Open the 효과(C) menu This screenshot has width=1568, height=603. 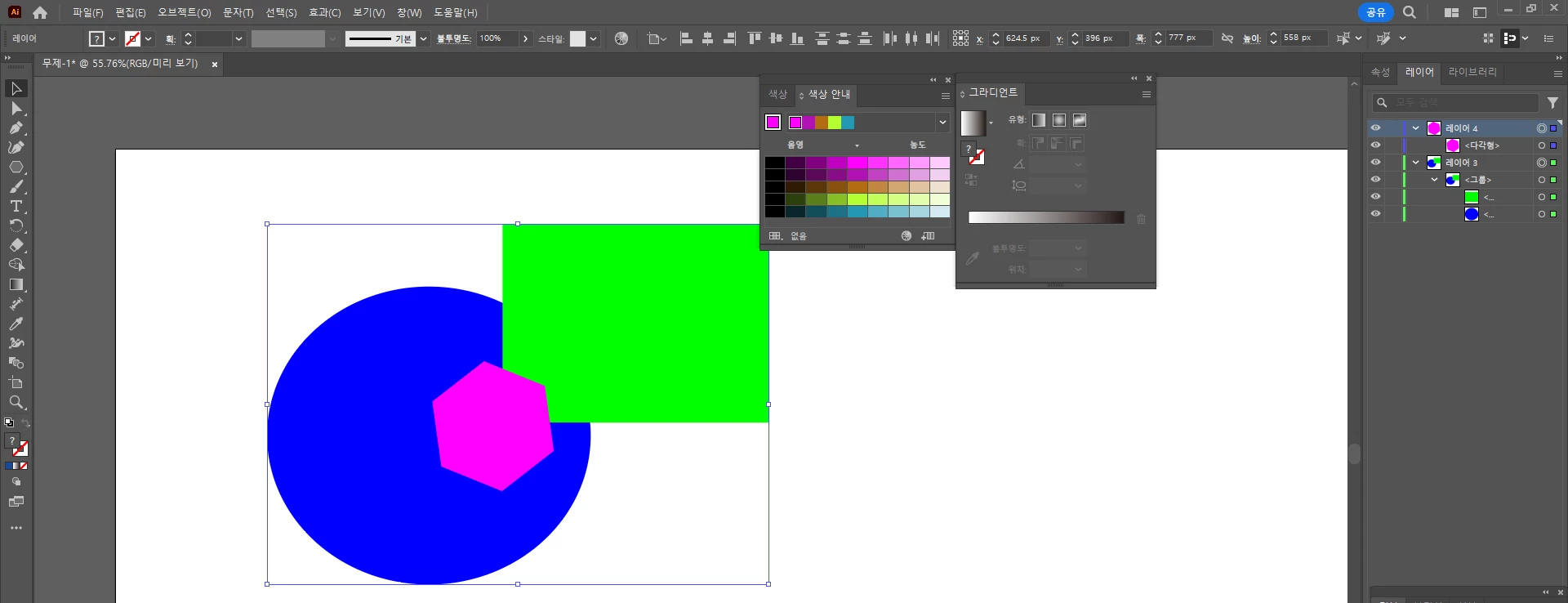(x=325, y=12)
